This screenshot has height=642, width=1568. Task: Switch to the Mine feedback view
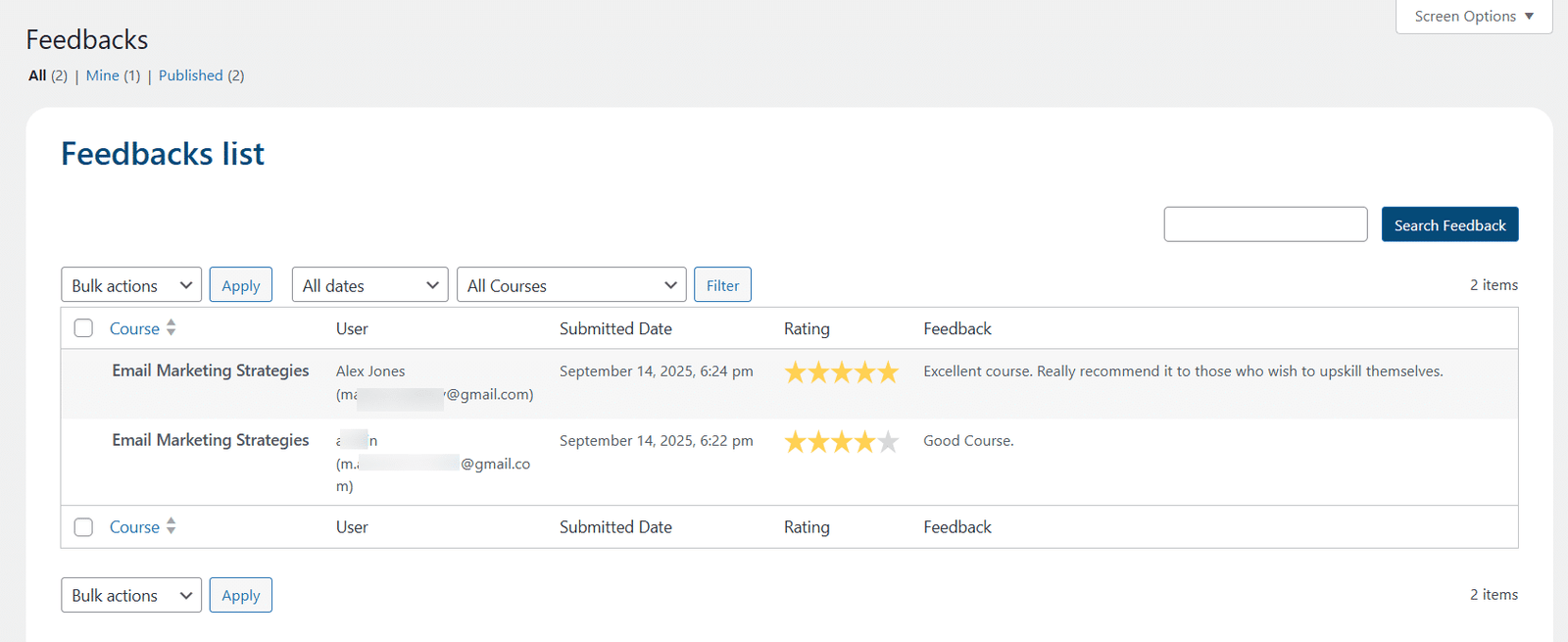click(103, 75)
